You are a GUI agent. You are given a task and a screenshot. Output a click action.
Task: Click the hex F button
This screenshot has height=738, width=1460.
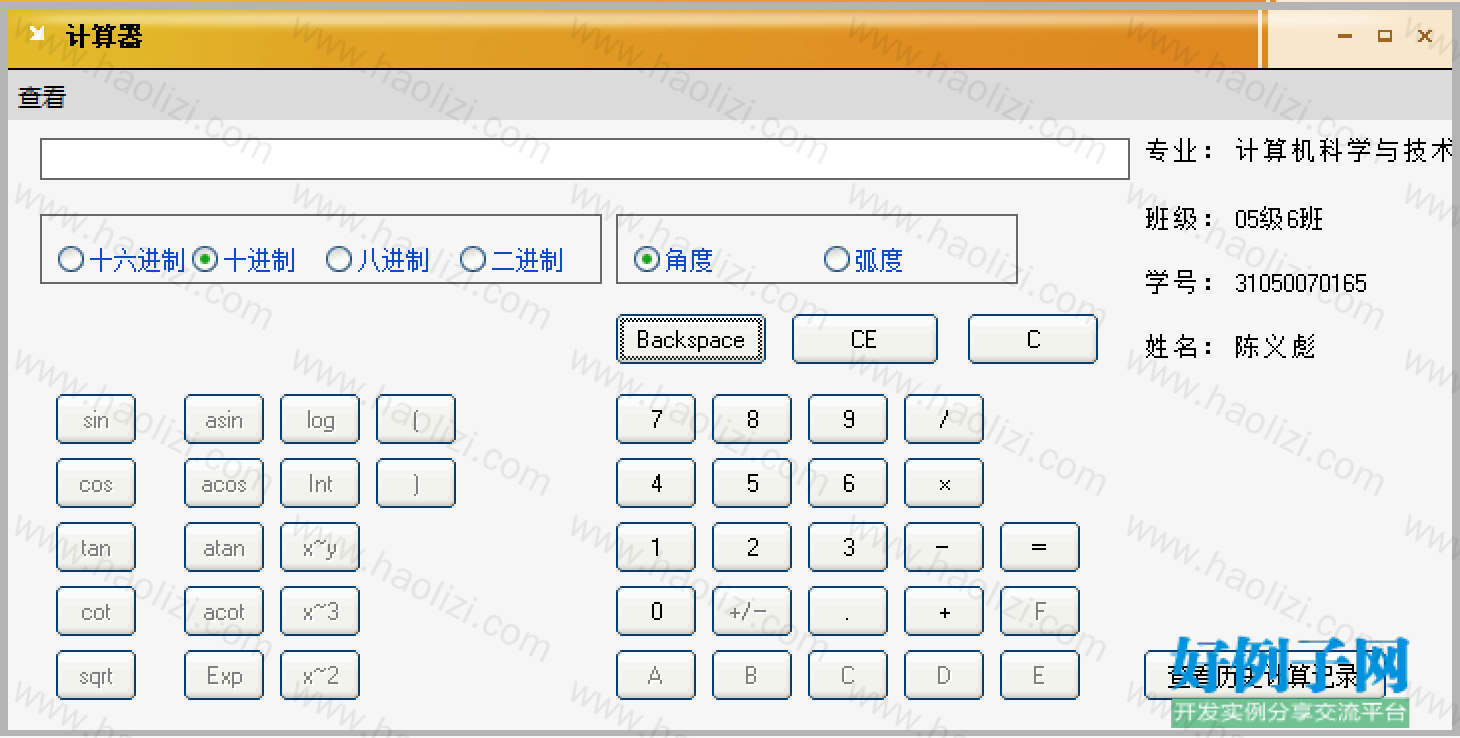coord(1040,611)
